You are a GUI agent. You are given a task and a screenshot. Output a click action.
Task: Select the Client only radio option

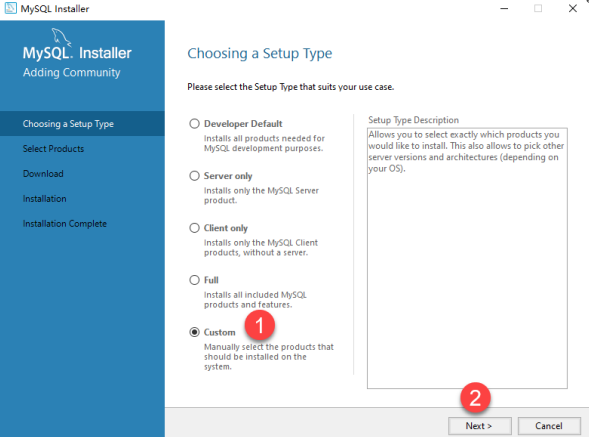click(194, 228)
